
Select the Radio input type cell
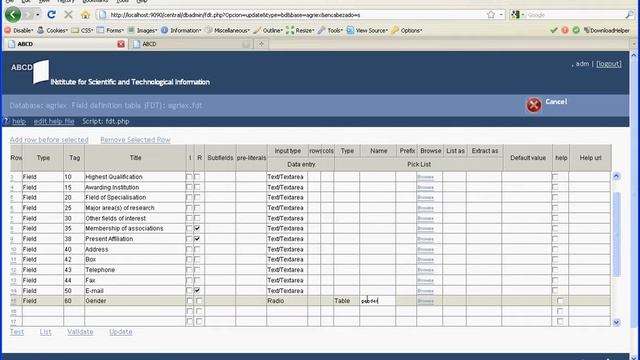coord(287,301)
